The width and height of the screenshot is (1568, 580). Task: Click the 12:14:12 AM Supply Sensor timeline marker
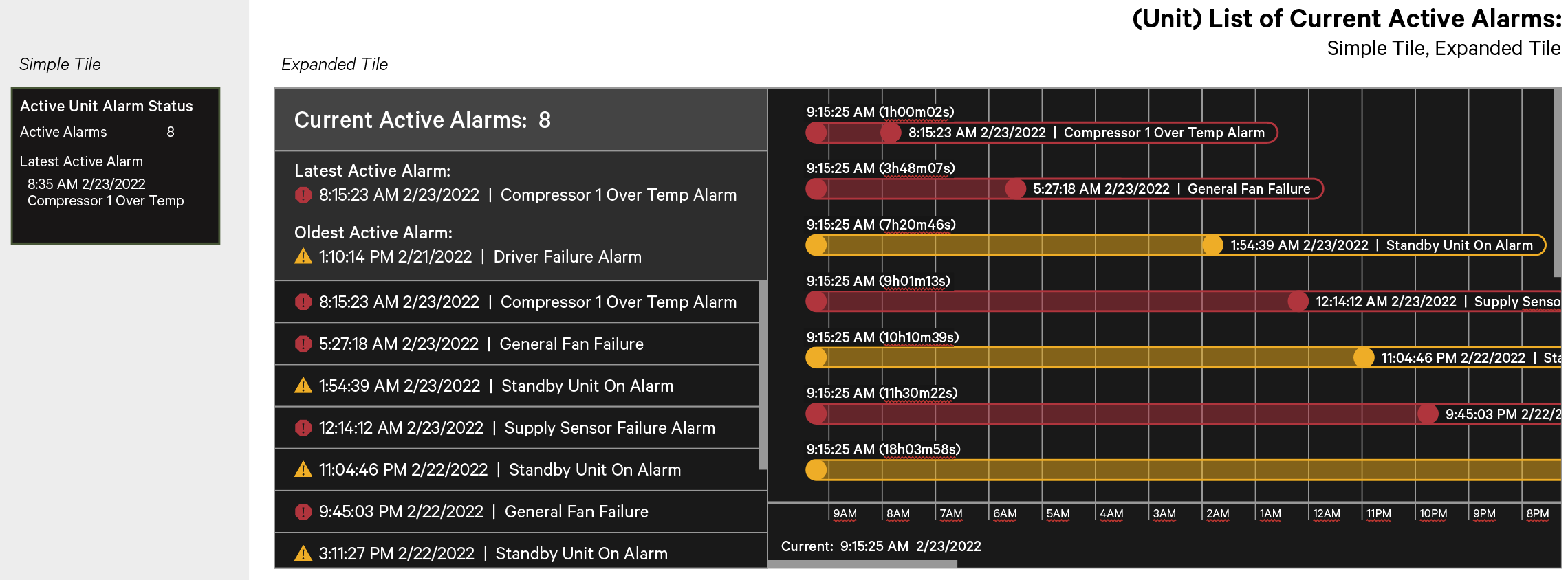tap(1298, 302)
